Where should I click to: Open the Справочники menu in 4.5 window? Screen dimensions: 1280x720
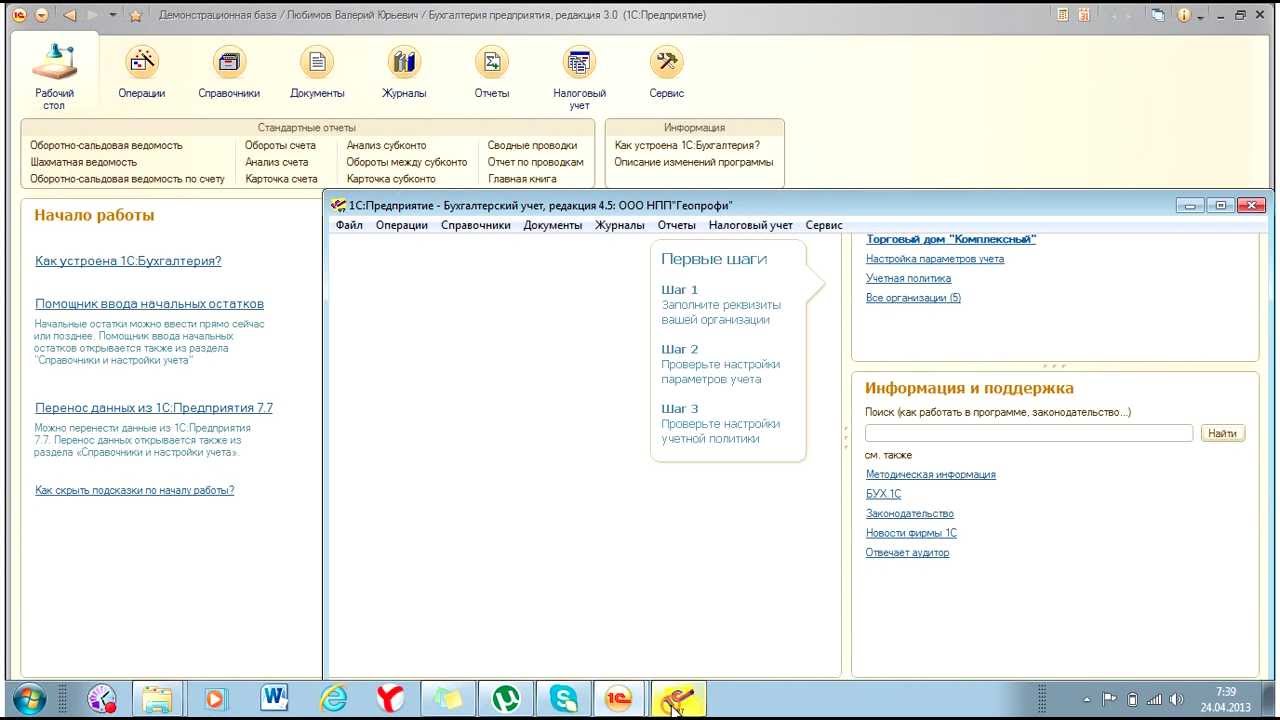coord(476,225)
